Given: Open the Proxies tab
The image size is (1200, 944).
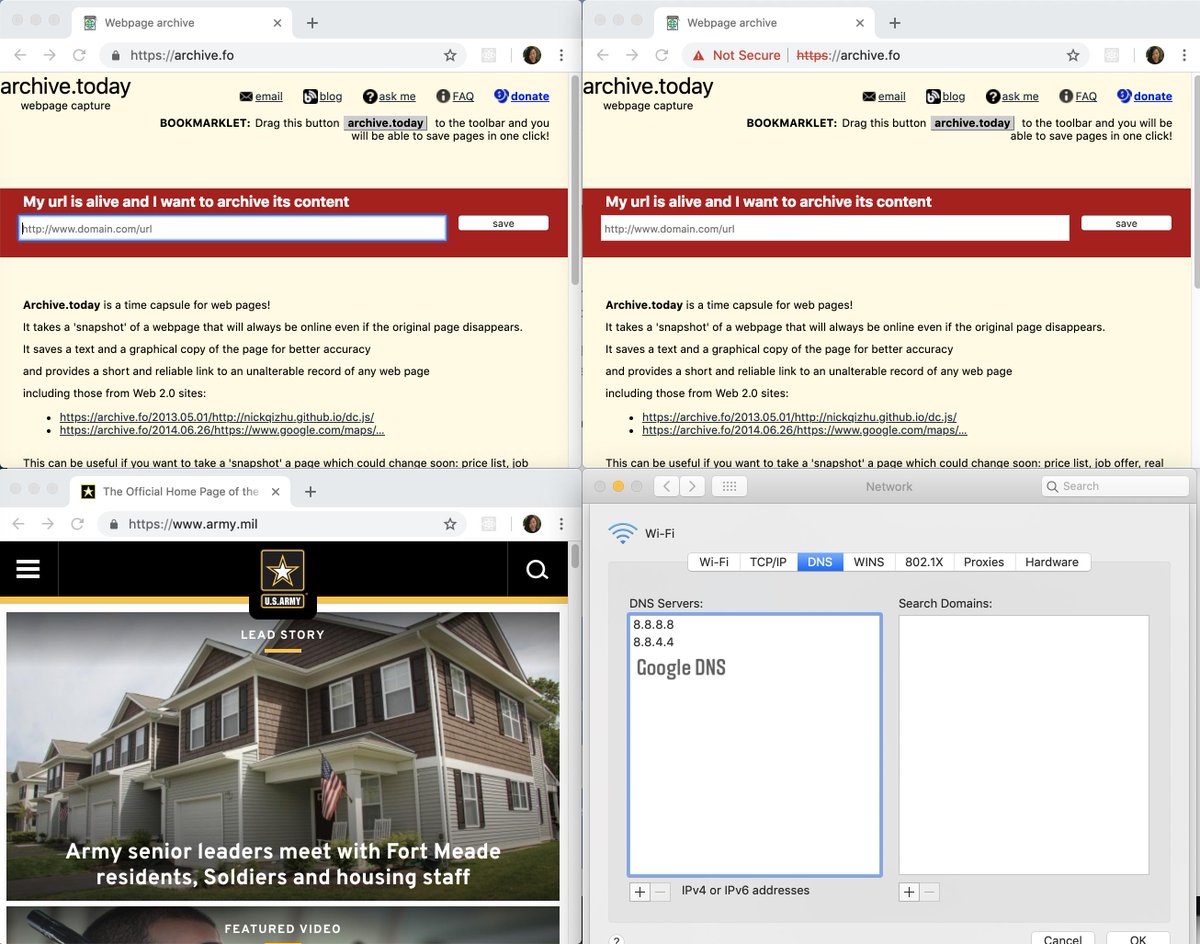Looking at the screenshot, I should click(x=984, y=562).
